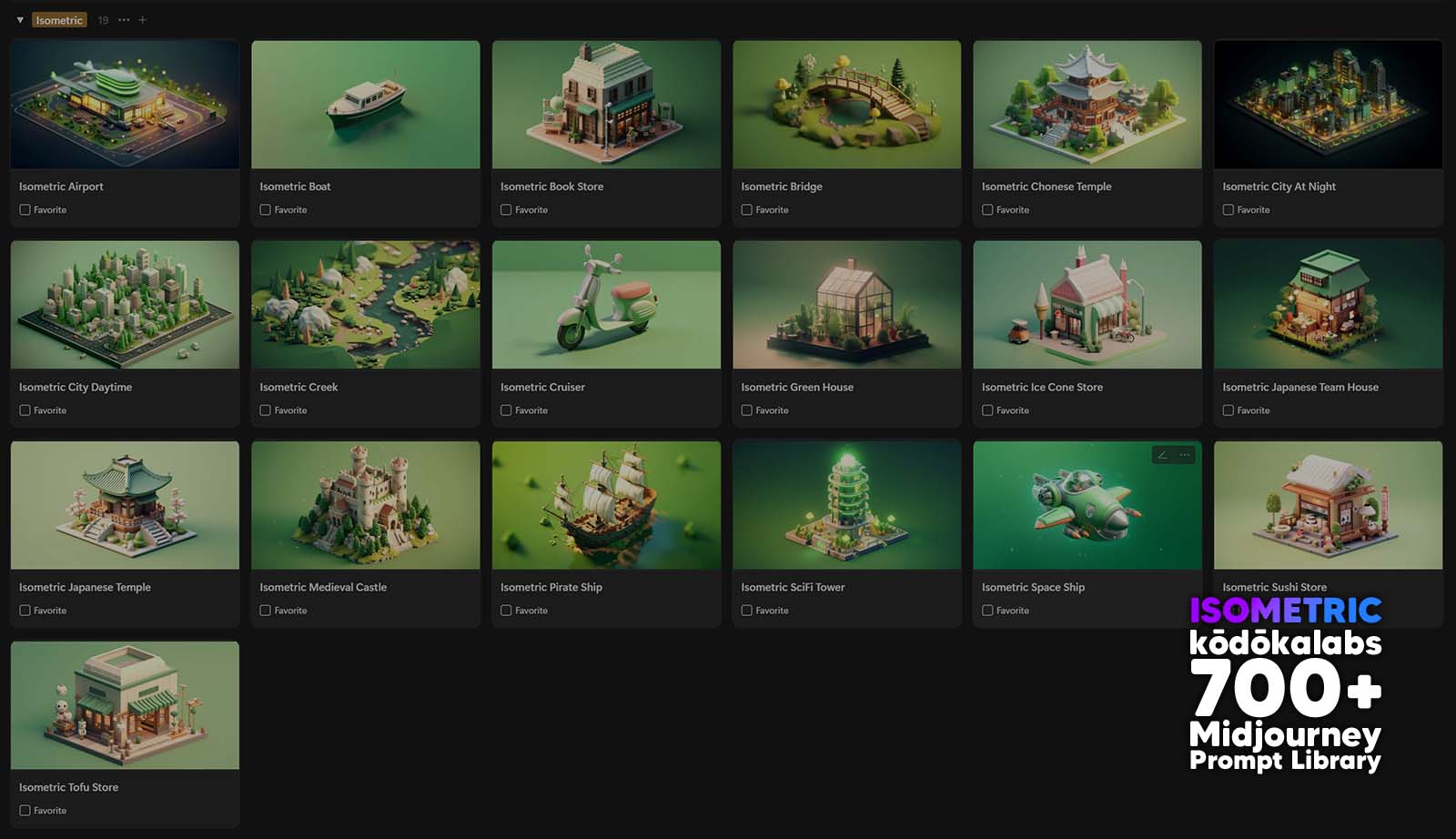
Task: Check Favorite for Isometric Airport
Action: coord(25,210)
